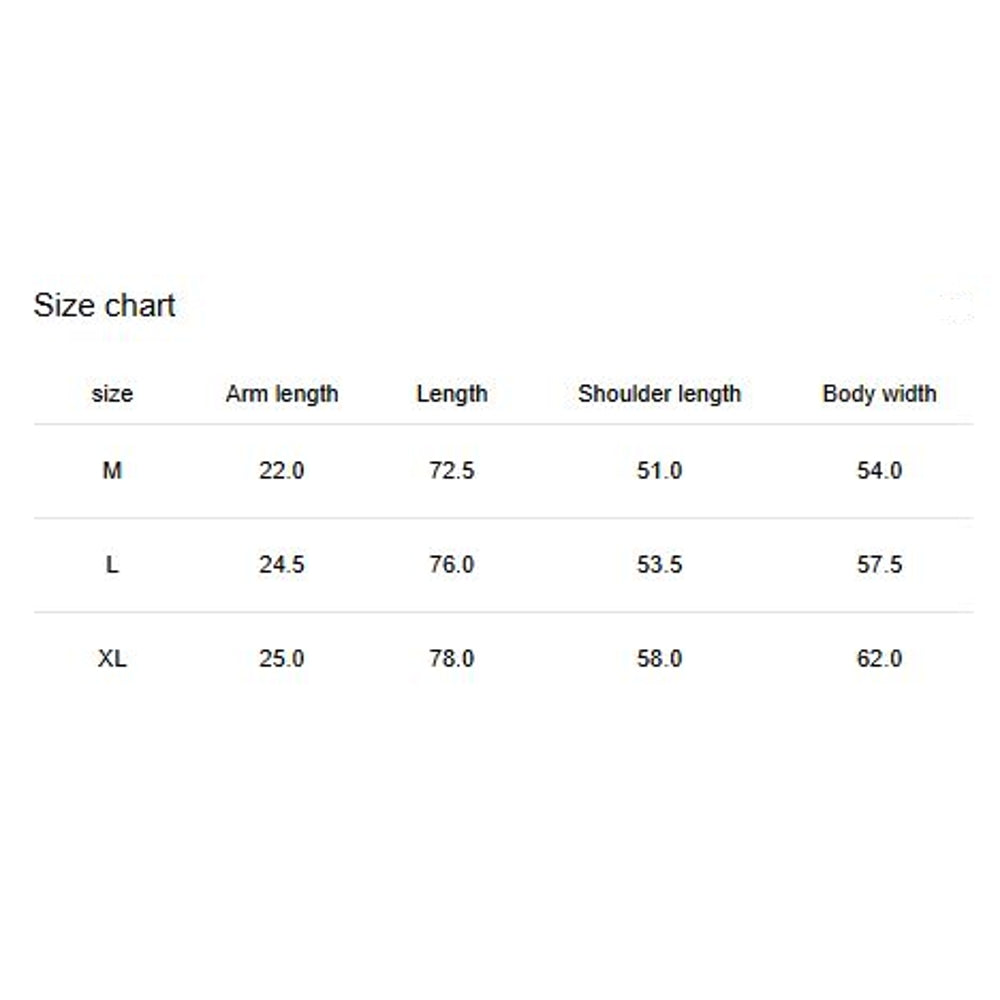Select the 22.0 arm length value
This screenshot has width=1000, height=1000.
tap(282, 470)
